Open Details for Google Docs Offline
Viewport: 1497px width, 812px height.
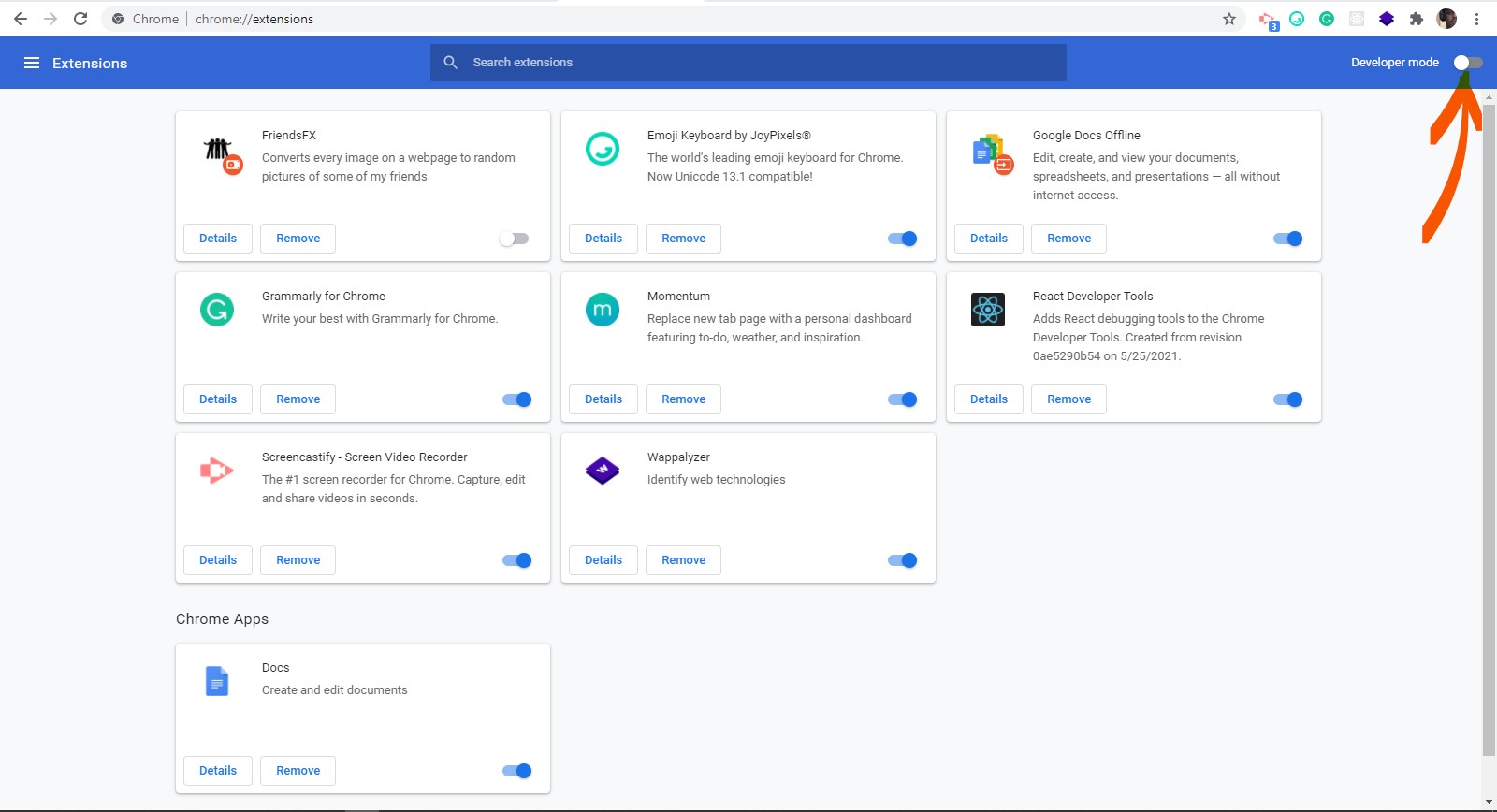[x=989, y=239]
